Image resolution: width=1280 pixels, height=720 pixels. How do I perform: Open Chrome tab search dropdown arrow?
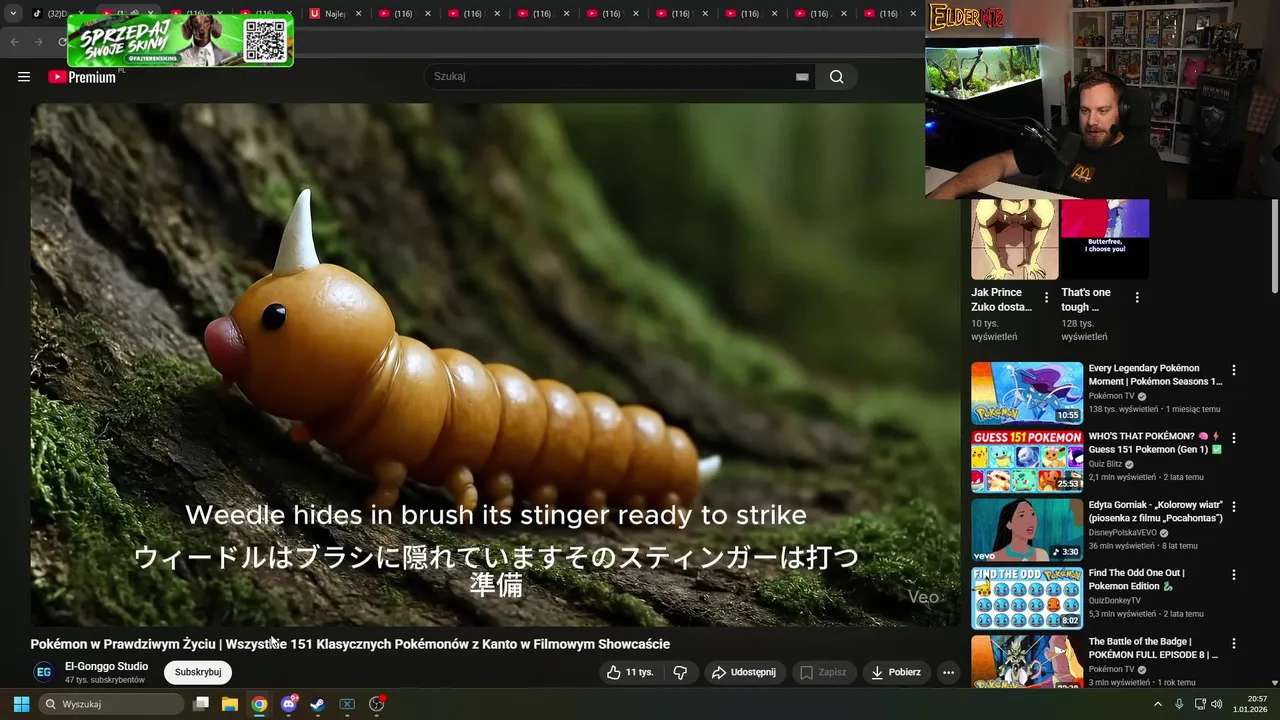(13, 14)
